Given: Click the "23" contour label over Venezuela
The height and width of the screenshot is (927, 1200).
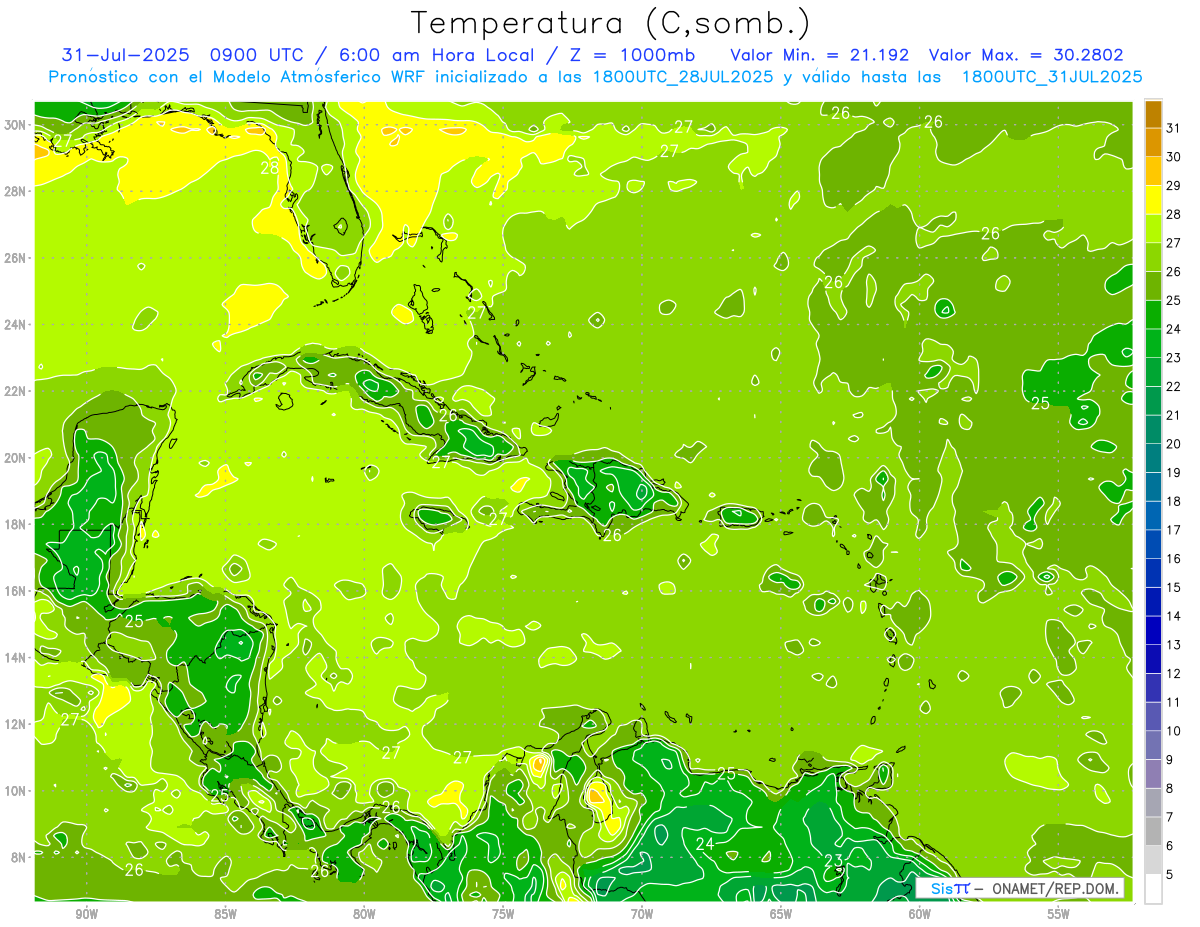Looking at the screenshot, I should 833,860.
